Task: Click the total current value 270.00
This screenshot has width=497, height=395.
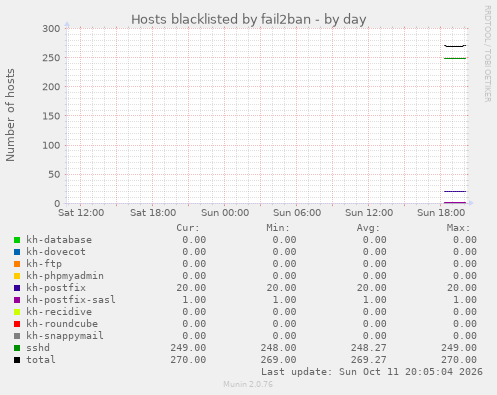Action: (188, 360)
